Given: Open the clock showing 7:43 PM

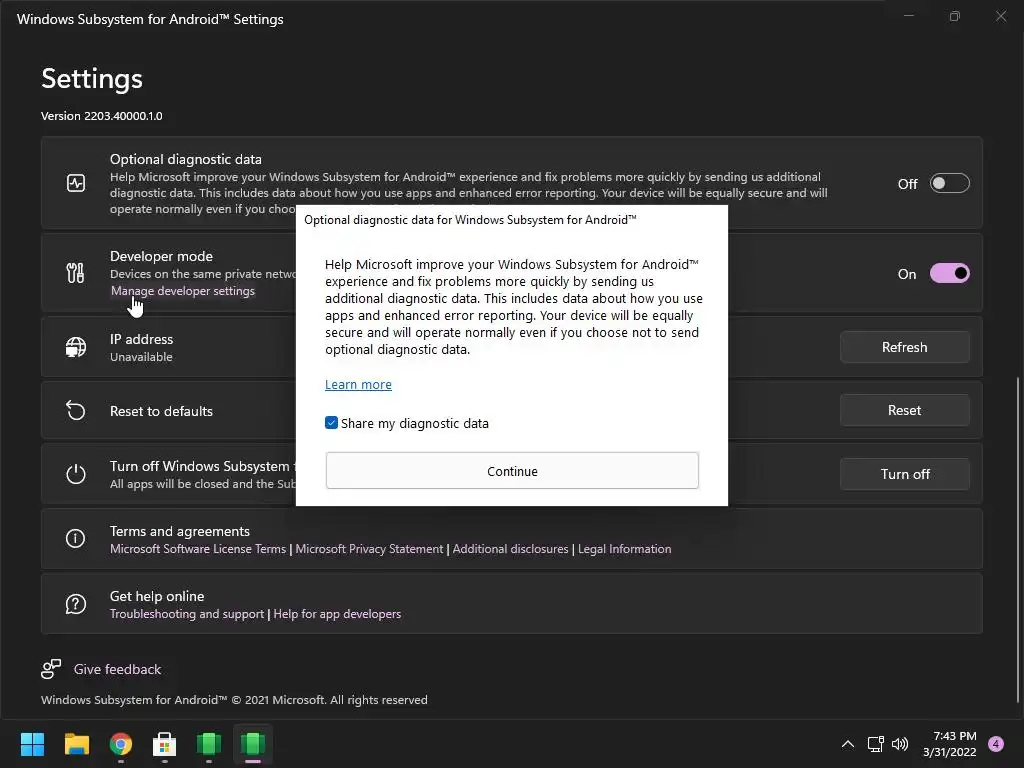Looking at the screenshot, I should pos(950,744).
